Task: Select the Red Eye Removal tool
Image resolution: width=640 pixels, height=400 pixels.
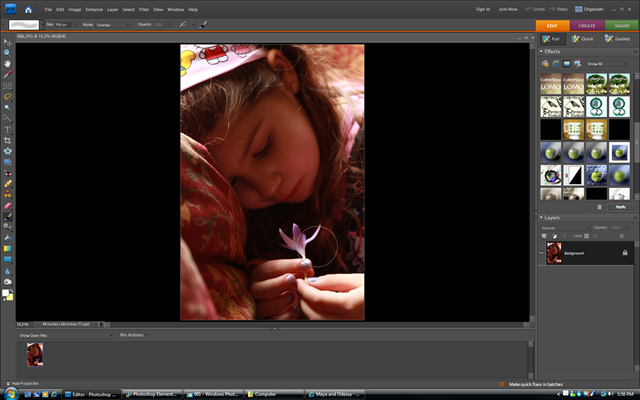Action: coord(7,173)
